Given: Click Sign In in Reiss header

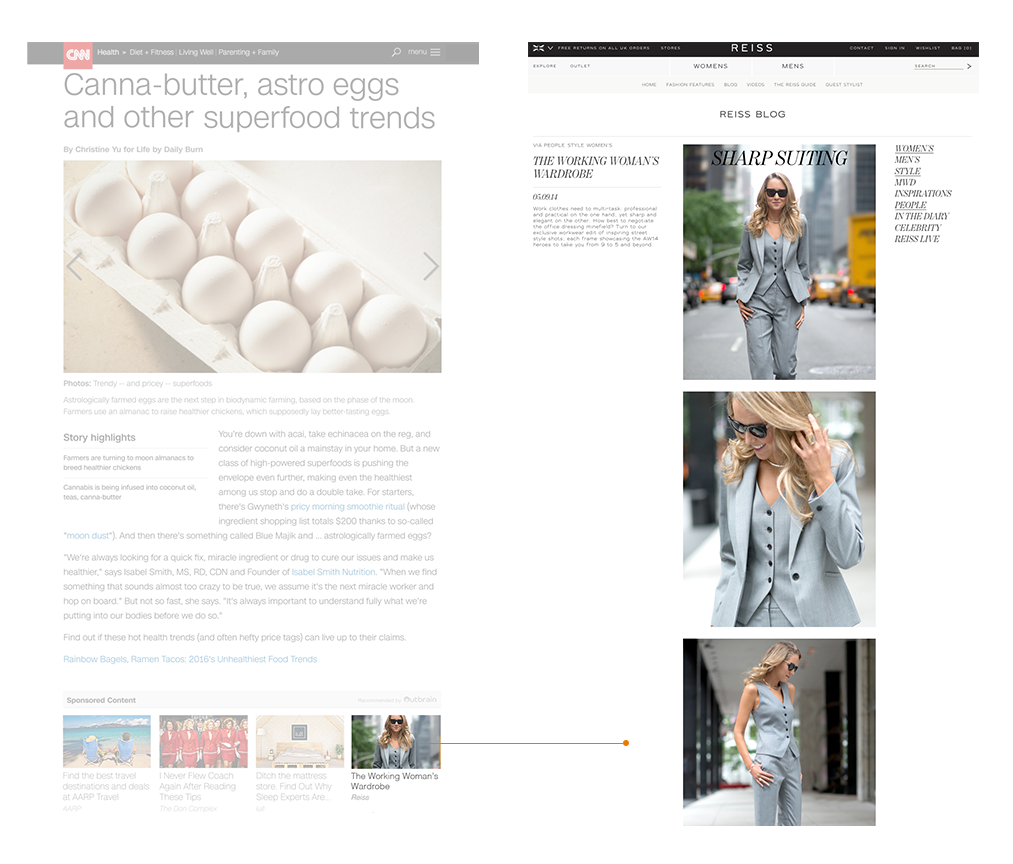Looking at the screenshot, I should point(894,48).
